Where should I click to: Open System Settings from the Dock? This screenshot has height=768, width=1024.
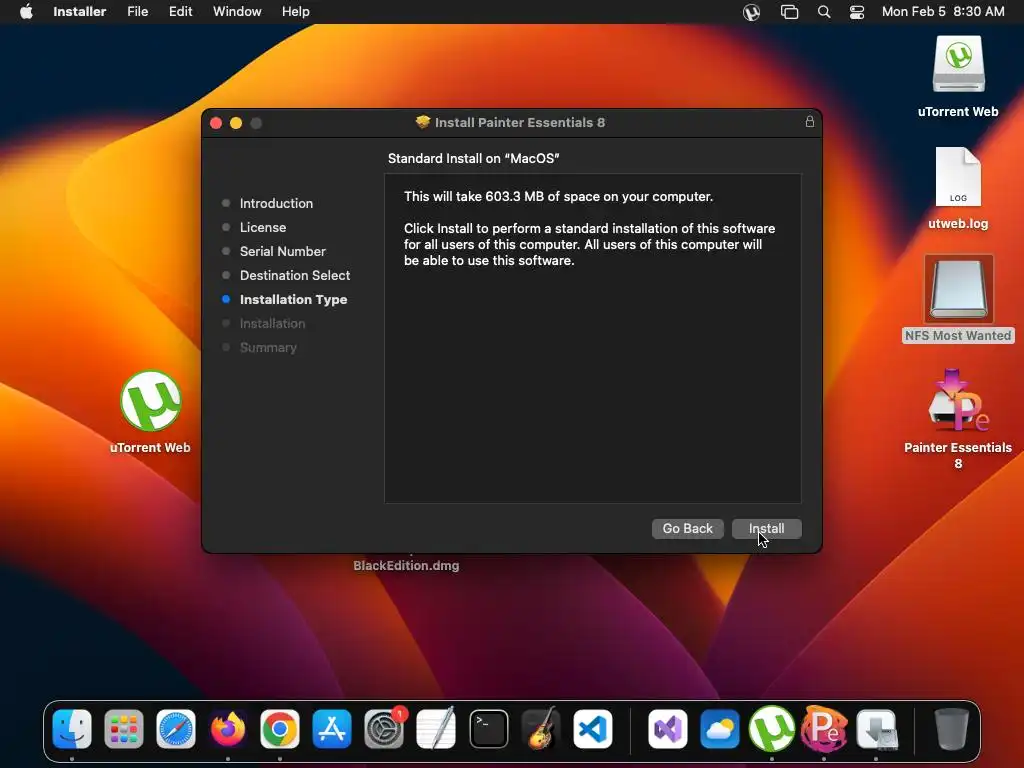click(x=384, y=729)
